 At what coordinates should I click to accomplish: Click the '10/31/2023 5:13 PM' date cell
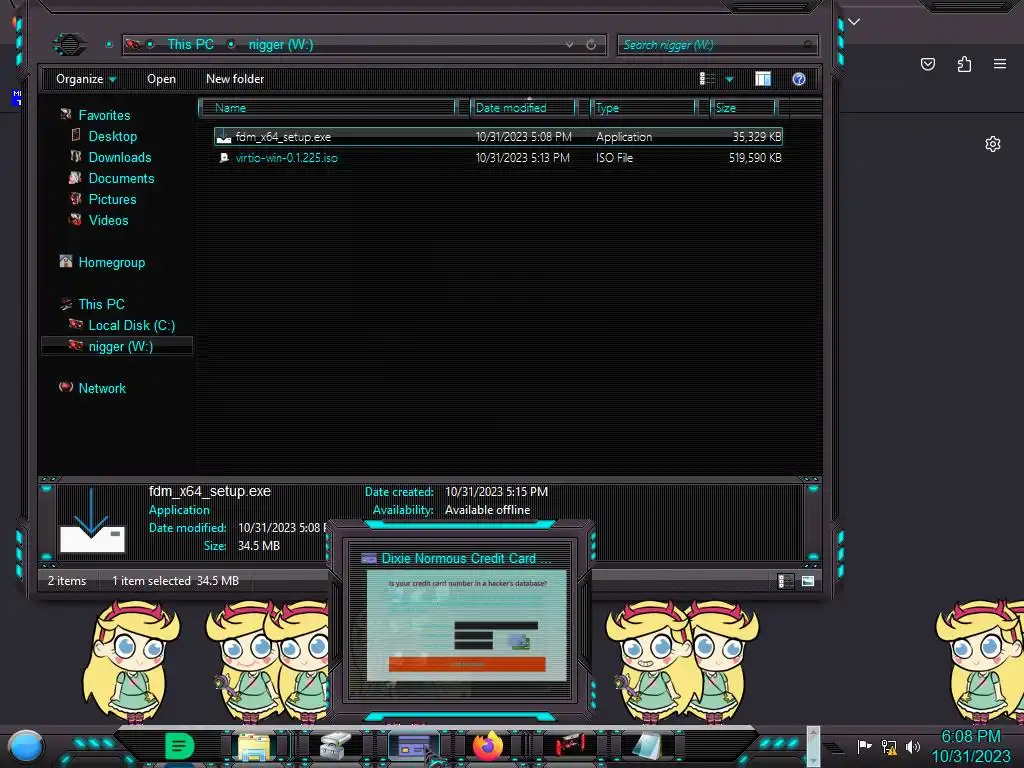[522, 157]
